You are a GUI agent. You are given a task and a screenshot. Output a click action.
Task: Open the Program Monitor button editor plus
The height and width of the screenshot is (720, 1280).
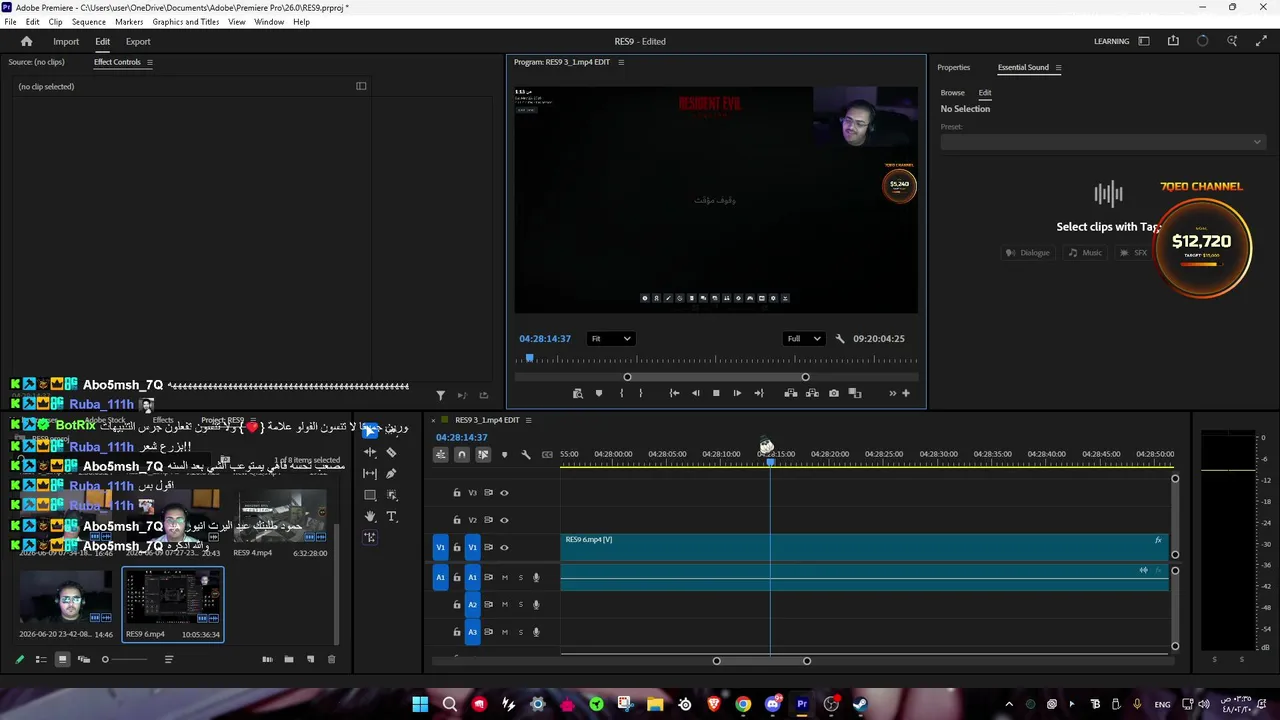906,393
